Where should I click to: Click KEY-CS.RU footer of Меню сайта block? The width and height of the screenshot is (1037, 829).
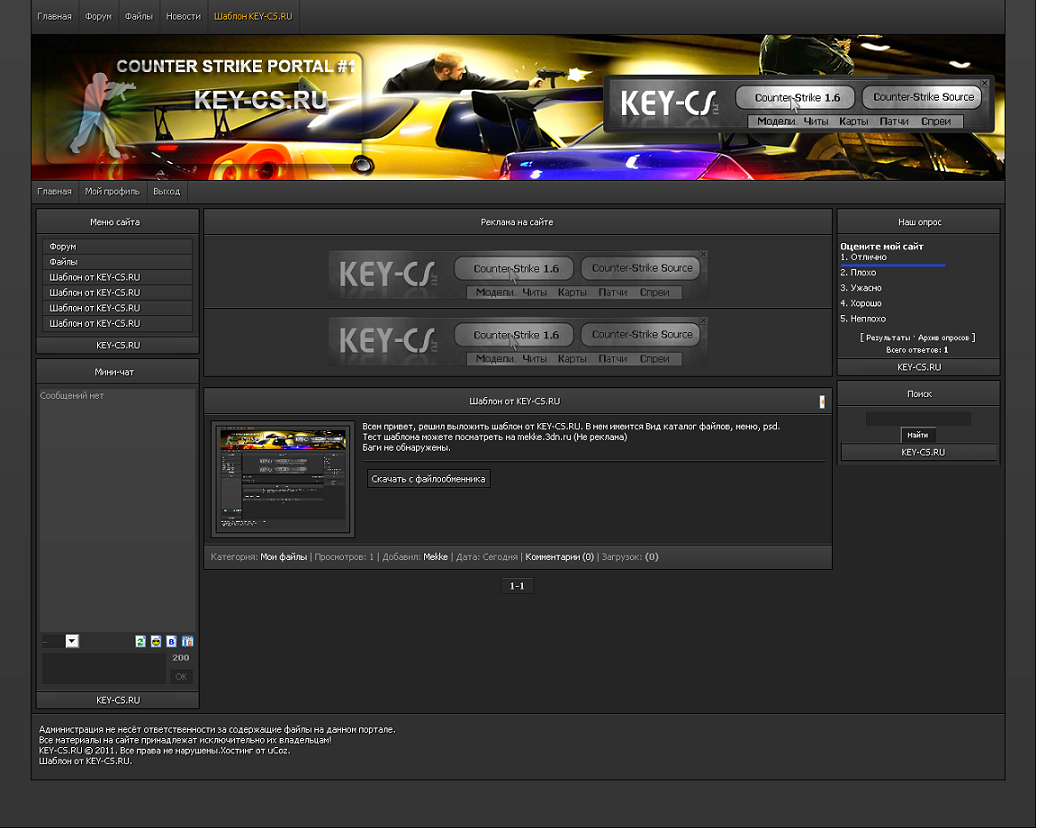[118, 345]
